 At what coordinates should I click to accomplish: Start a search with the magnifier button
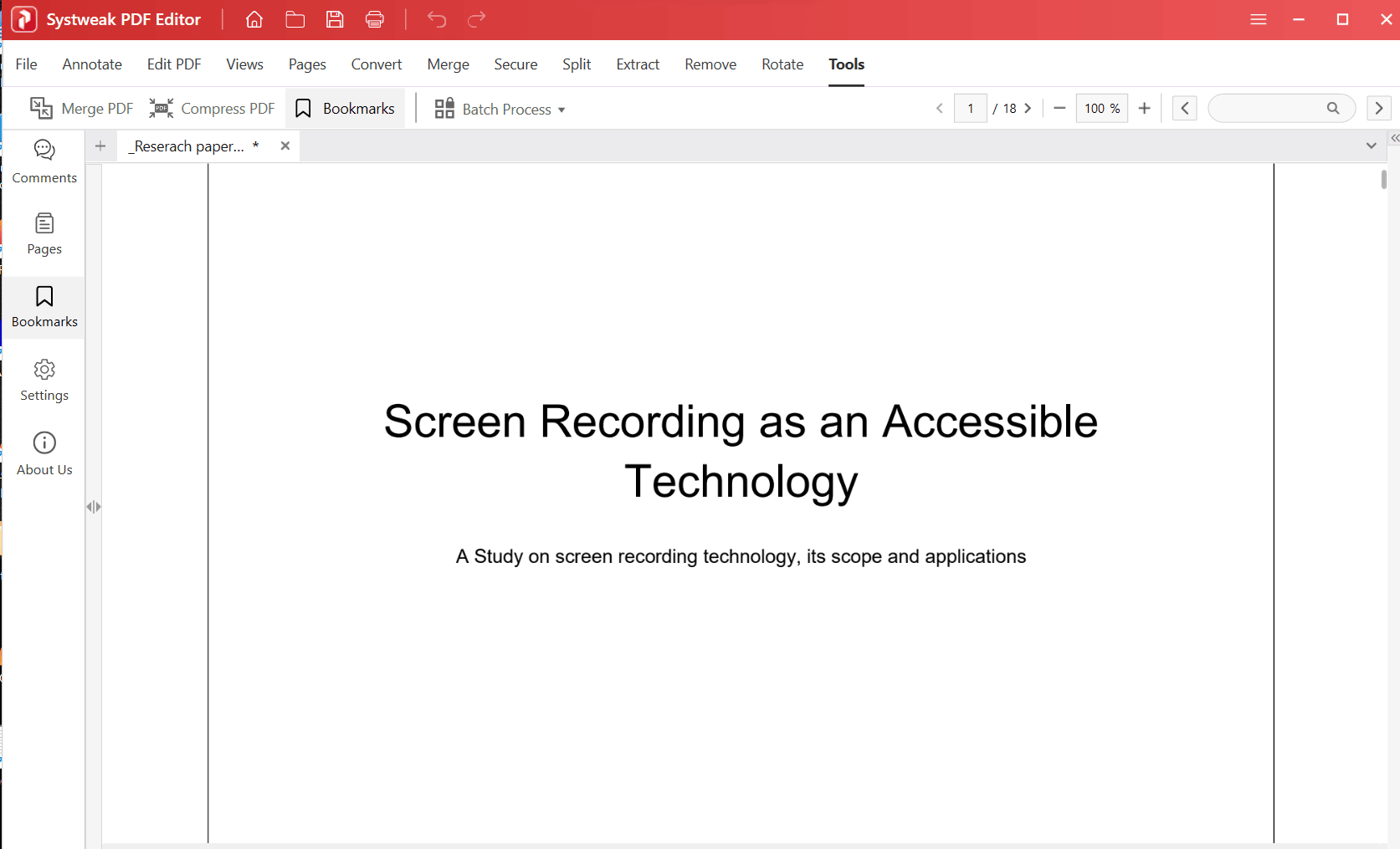click(1334, 108)
